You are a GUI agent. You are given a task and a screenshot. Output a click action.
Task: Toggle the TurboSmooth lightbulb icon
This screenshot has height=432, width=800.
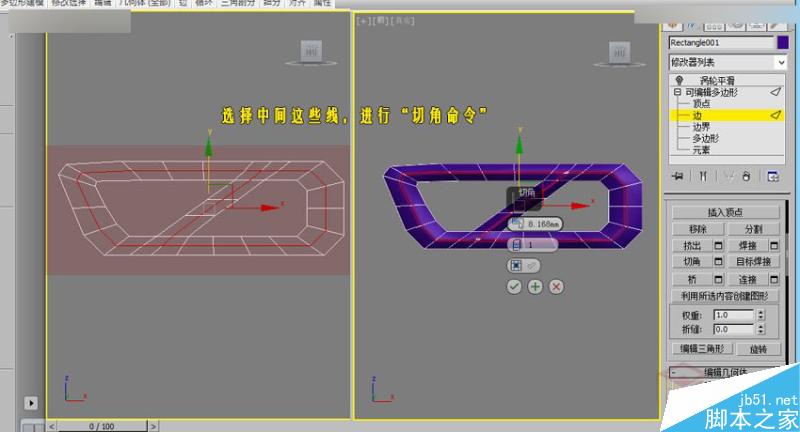pyautogui.click(x=679, y=81)
